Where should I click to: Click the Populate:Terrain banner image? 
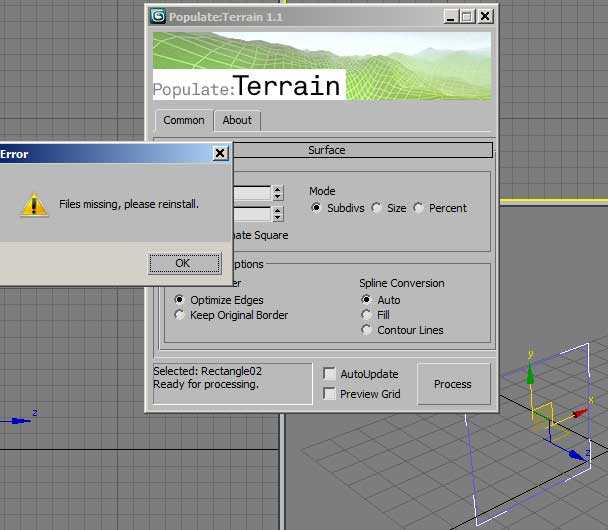322,66
